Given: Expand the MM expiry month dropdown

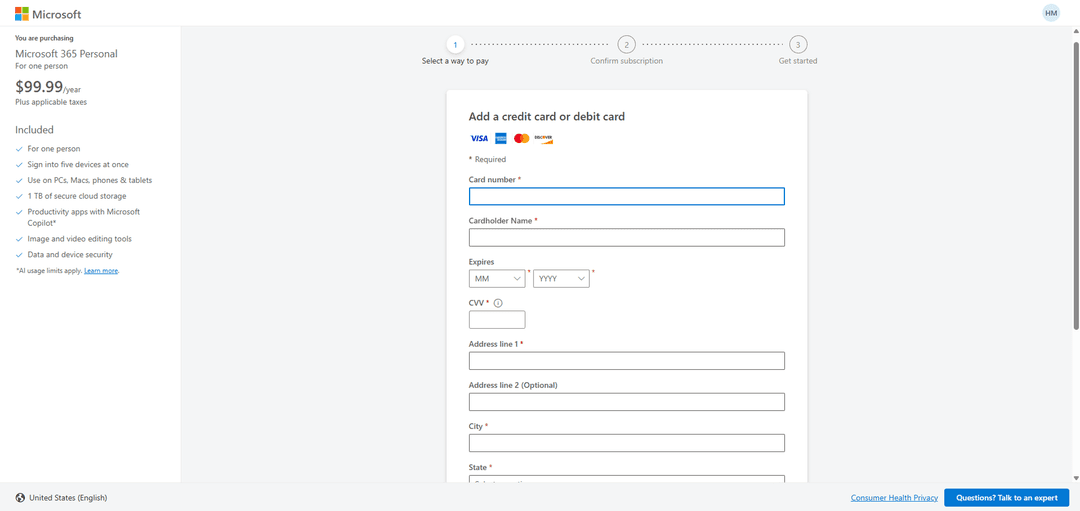Looking at the screenshot, I should tap(497, 279).
